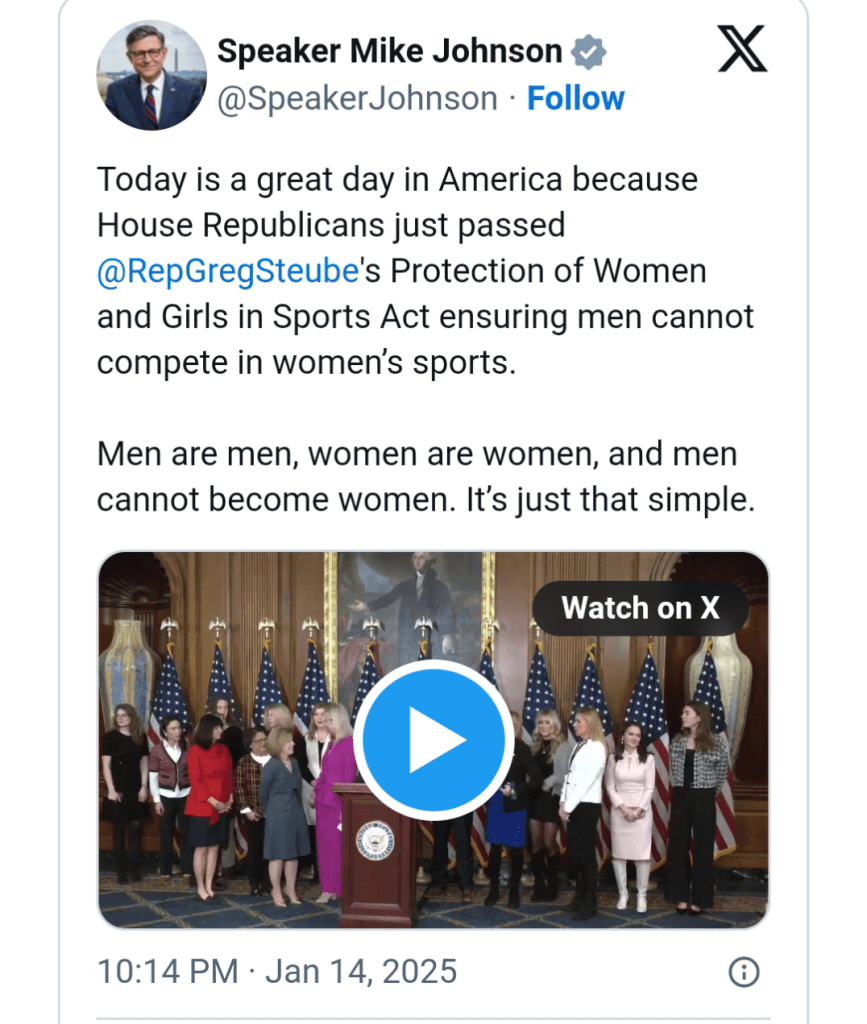
Task: Open the Jan 14, 2025 timestamp link
Action: [277, 971]
